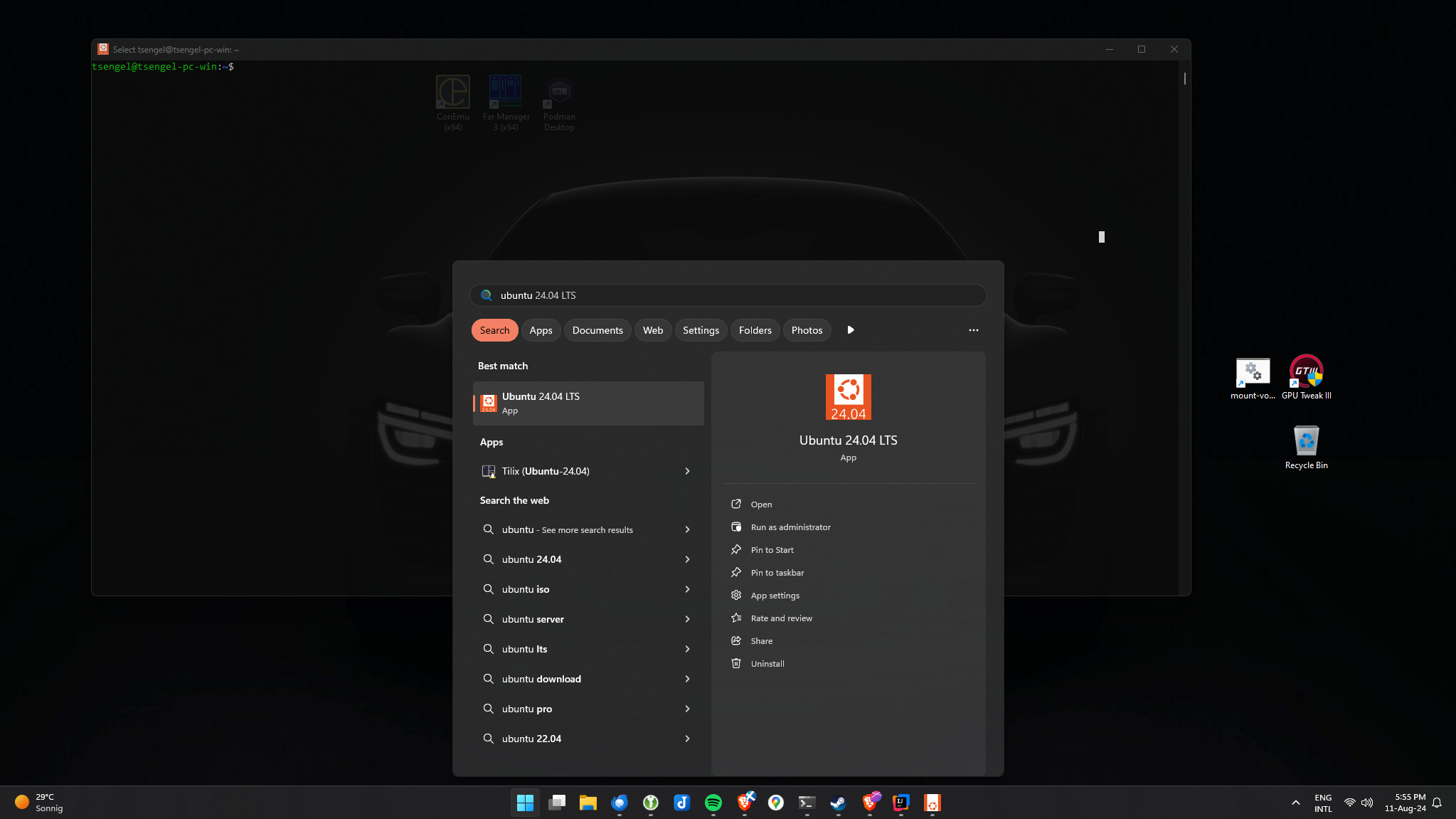Launch File Explorer from the taskbar

pyautogui.click(x=588, y=803)
